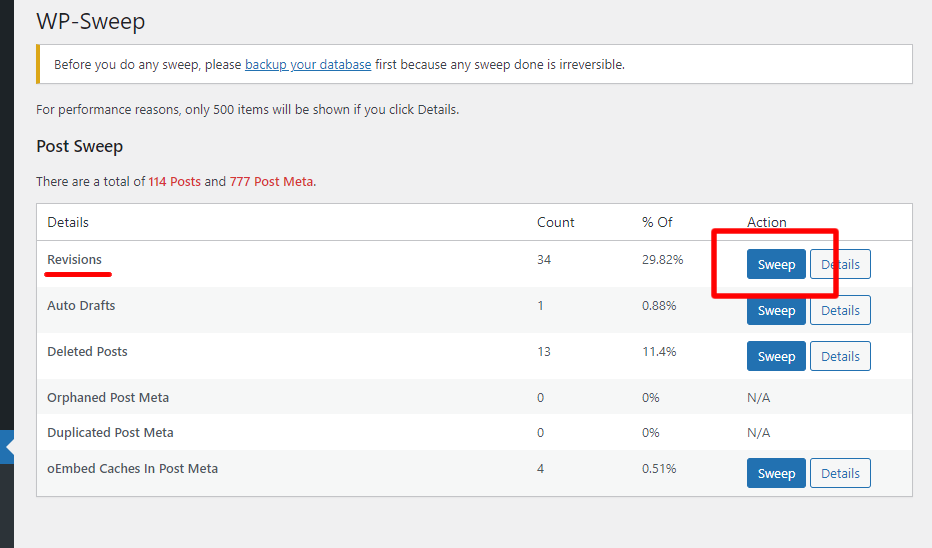
Task: Click the Action column header
Action: pyautogui.click(x=767, y=222)
